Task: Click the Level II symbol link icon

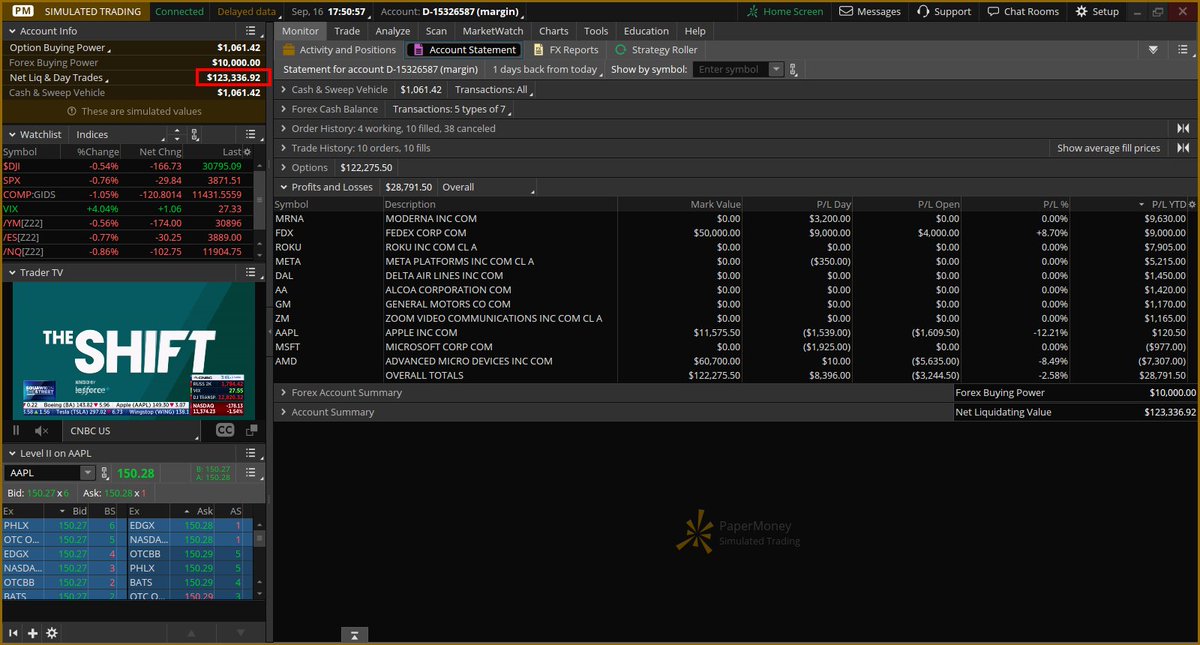Action: coord(106,473)
